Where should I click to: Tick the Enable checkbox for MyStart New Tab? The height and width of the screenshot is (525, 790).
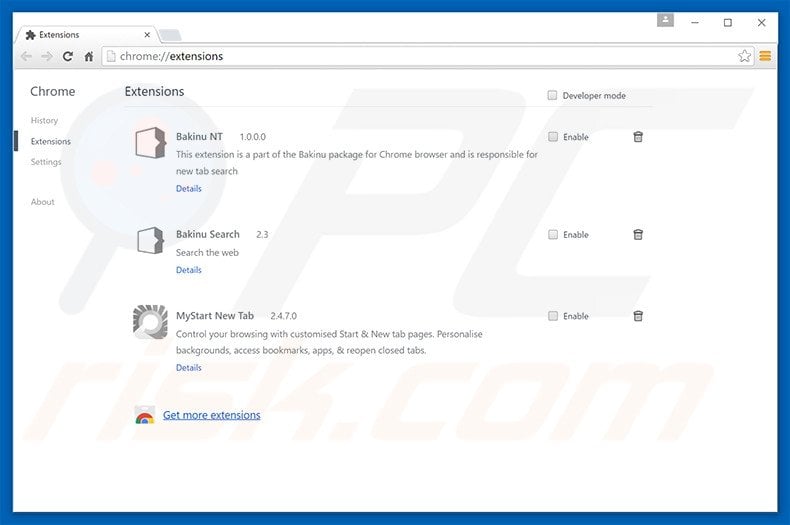(x=553, y=316)
